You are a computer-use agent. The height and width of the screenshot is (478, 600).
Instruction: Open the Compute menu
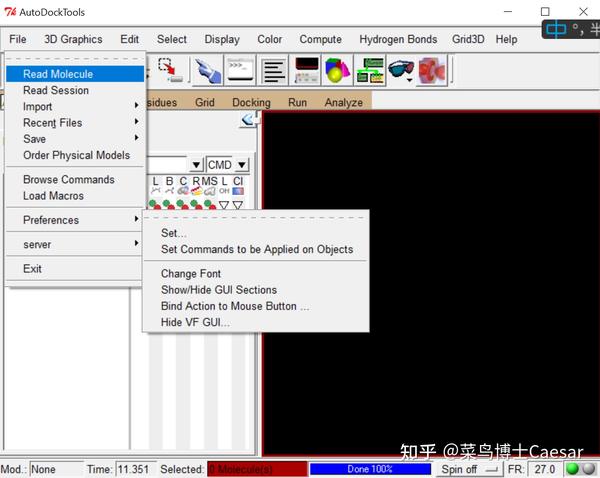click(320, 39)
